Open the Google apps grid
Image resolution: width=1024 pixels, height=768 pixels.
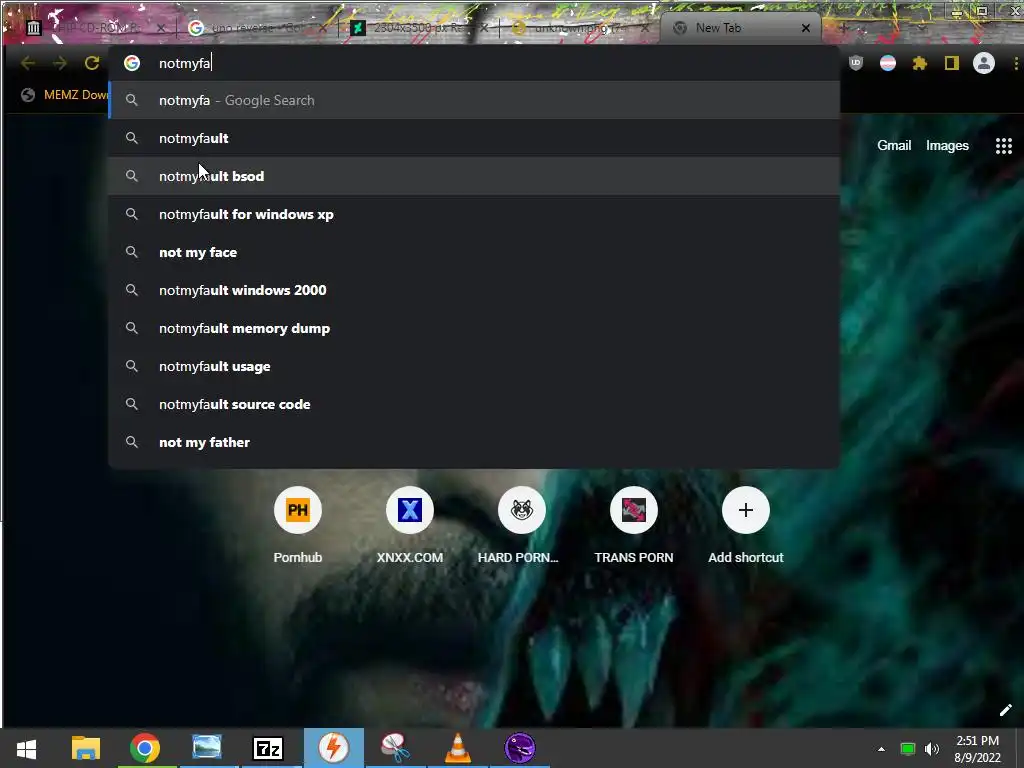click(1004, 146)
